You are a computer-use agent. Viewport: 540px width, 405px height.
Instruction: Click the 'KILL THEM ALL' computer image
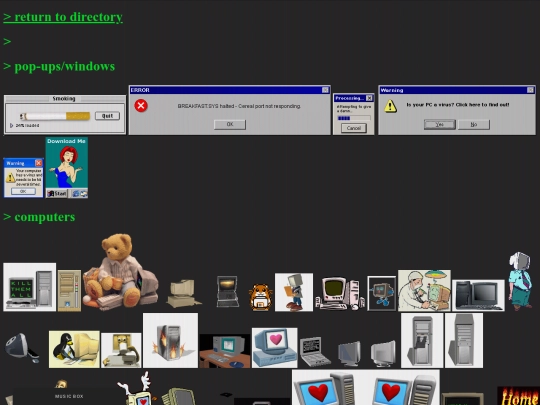pyautogui.click(x=30, y=287)
